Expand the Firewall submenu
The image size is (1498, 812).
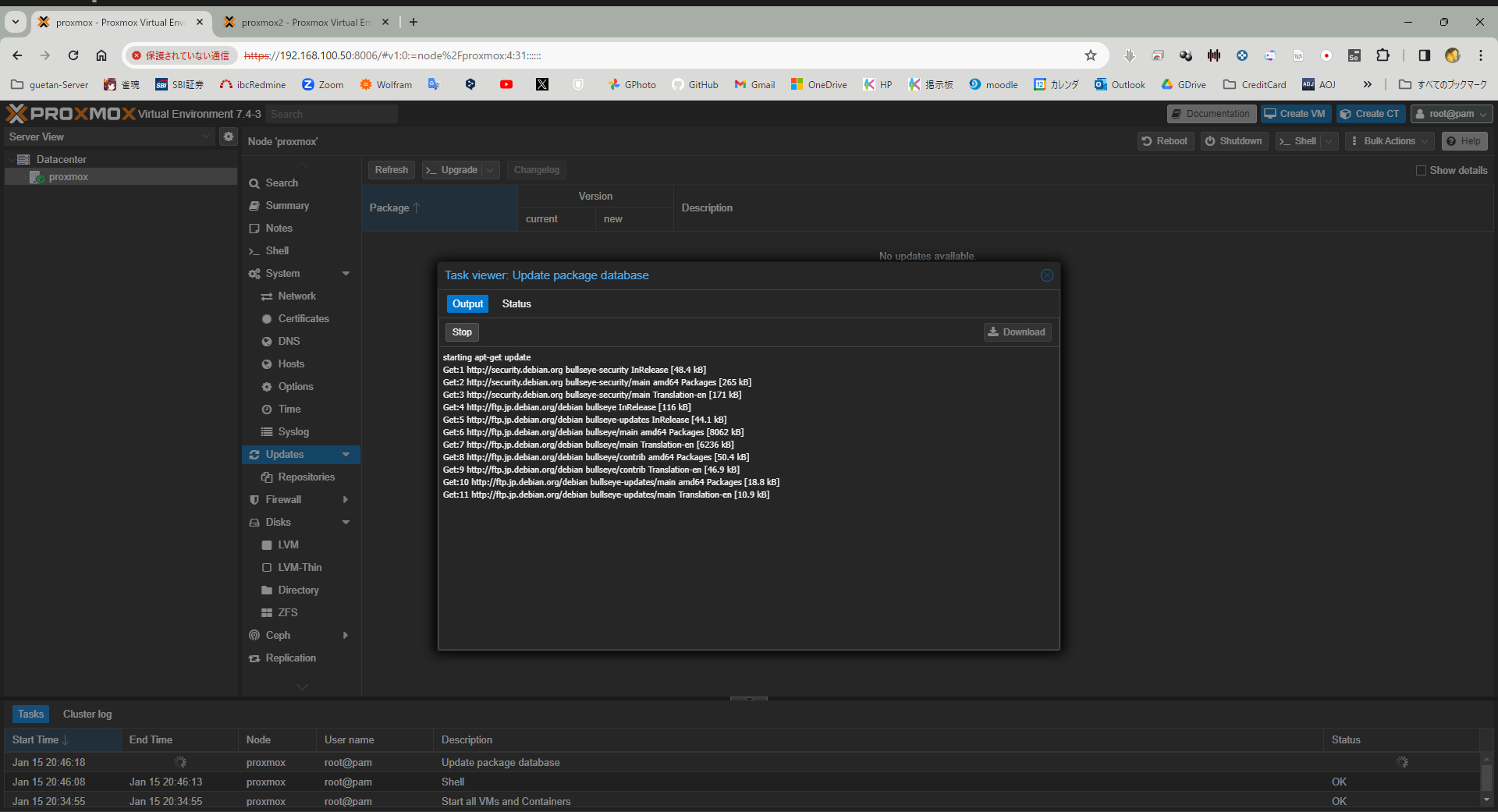click(346, 500)
